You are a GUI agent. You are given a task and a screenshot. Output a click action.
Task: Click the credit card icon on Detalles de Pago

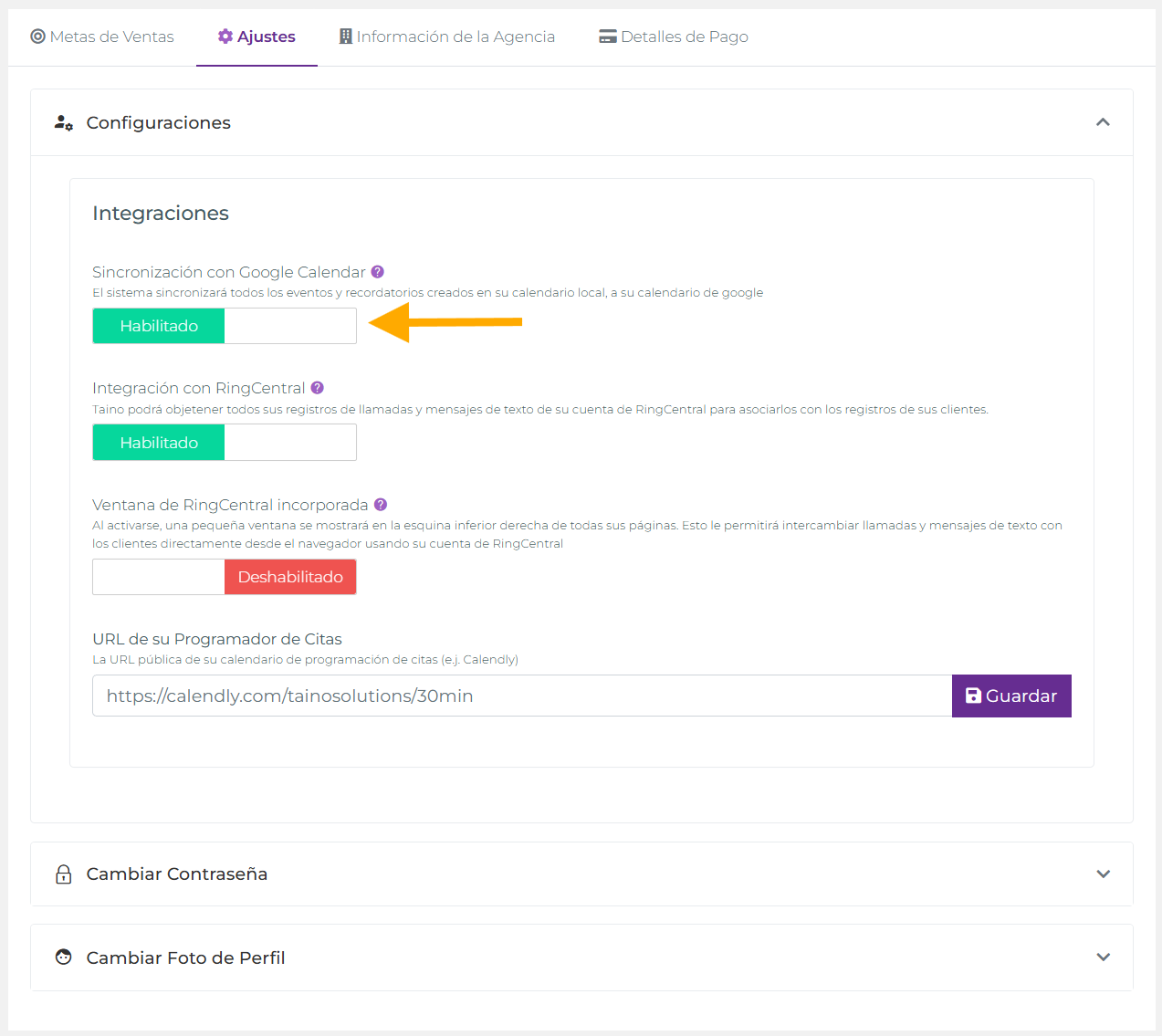point(607,37)
